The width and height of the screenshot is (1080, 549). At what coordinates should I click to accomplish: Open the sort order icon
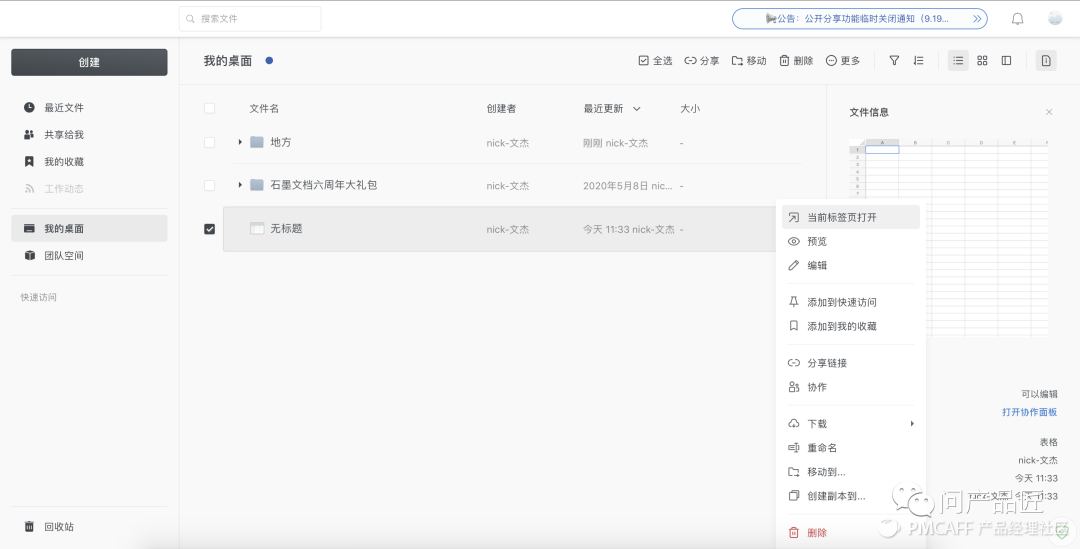point(918,61)
